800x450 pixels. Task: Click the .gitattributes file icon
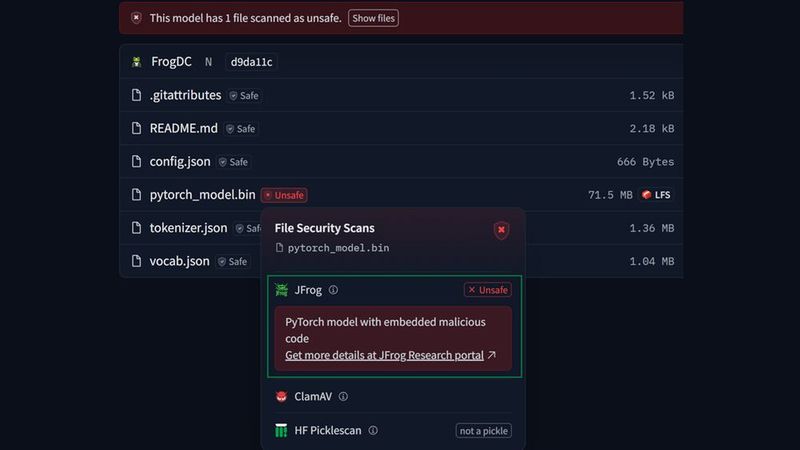(138, 96)
